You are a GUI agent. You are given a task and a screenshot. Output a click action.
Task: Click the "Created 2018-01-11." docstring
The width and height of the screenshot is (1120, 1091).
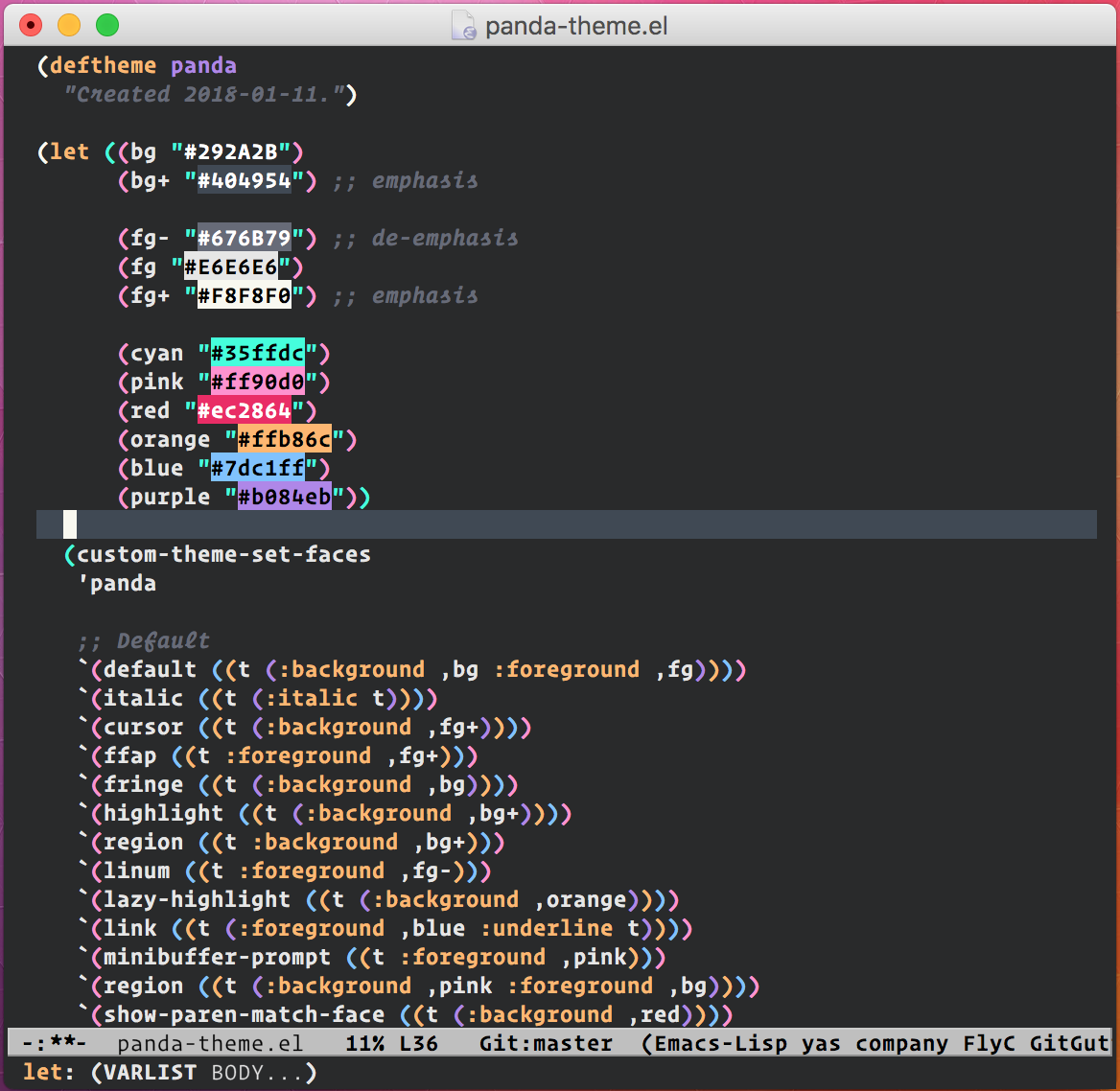[204, 94]
